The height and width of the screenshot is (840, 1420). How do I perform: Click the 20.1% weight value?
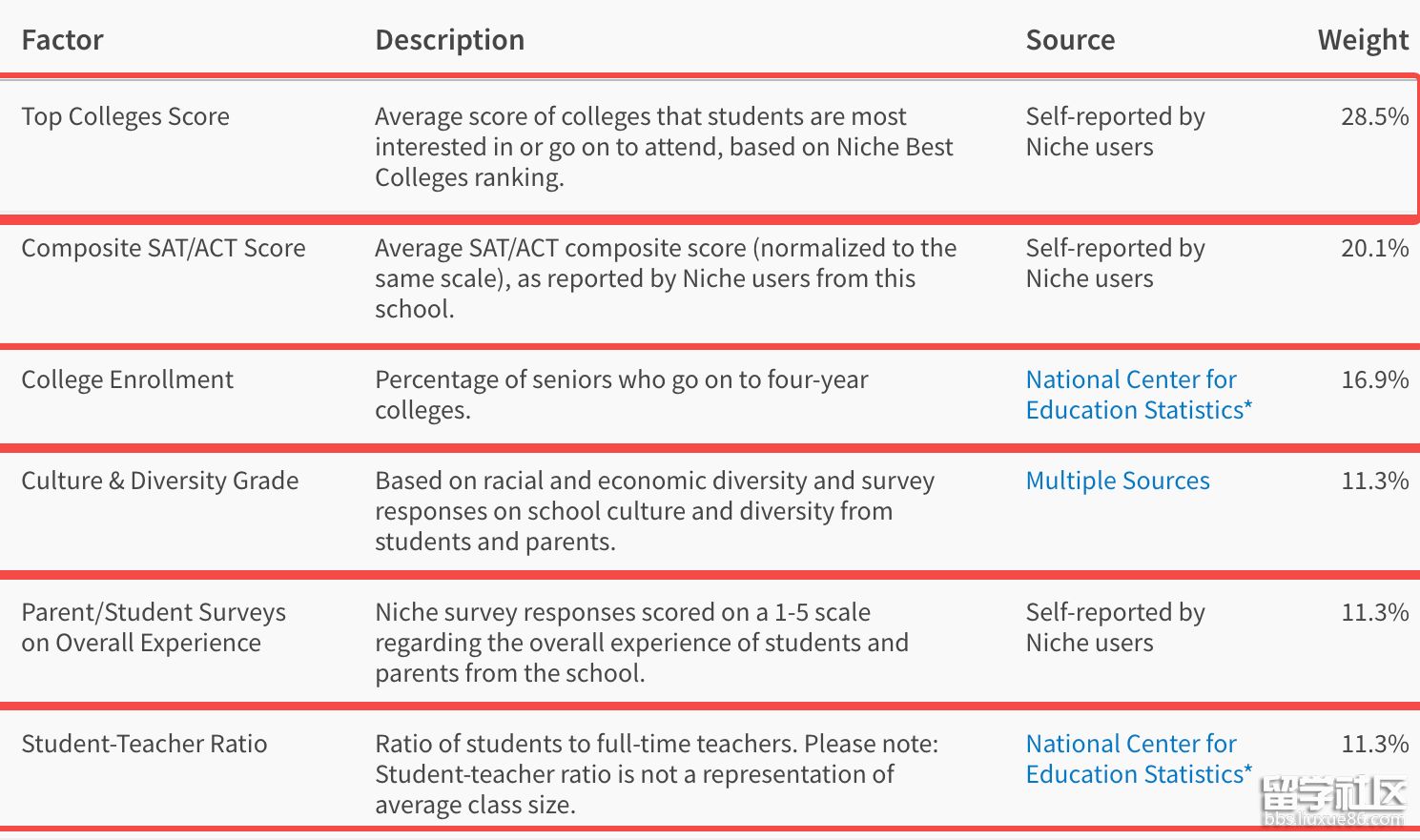pyautogui.click(x=1373, y=248)
